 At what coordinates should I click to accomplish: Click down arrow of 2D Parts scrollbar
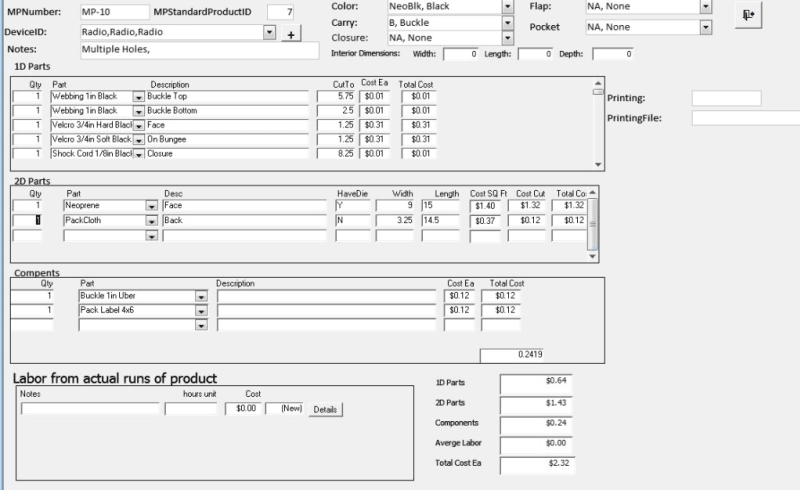[592, 256]
